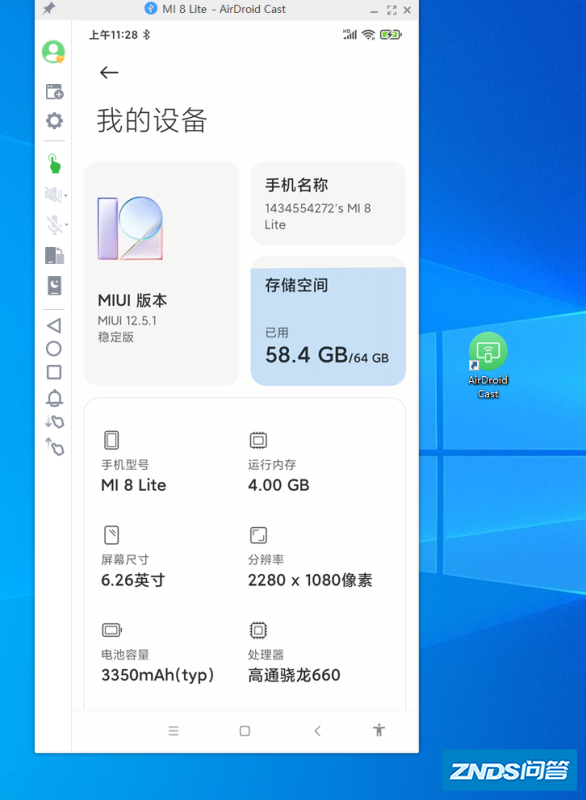
Task: Click the battery icon above 电池容量
Action: coord(112,630)
